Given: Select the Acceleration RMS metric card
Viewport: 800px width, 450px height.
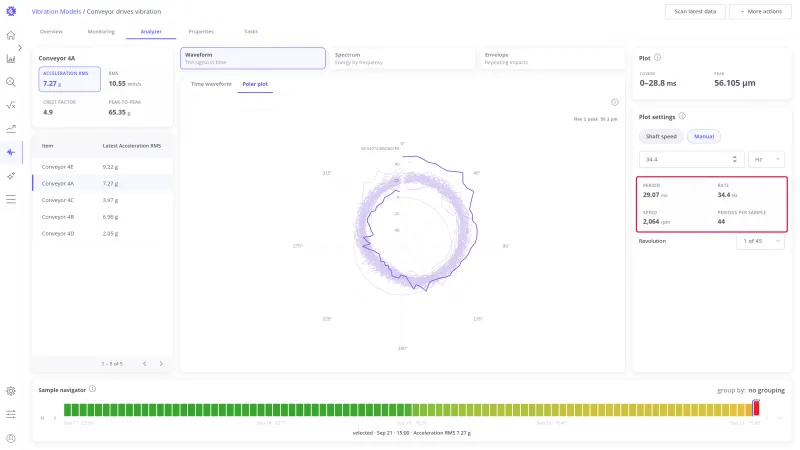Looking at the screenshot, I should tap(69, 79).
